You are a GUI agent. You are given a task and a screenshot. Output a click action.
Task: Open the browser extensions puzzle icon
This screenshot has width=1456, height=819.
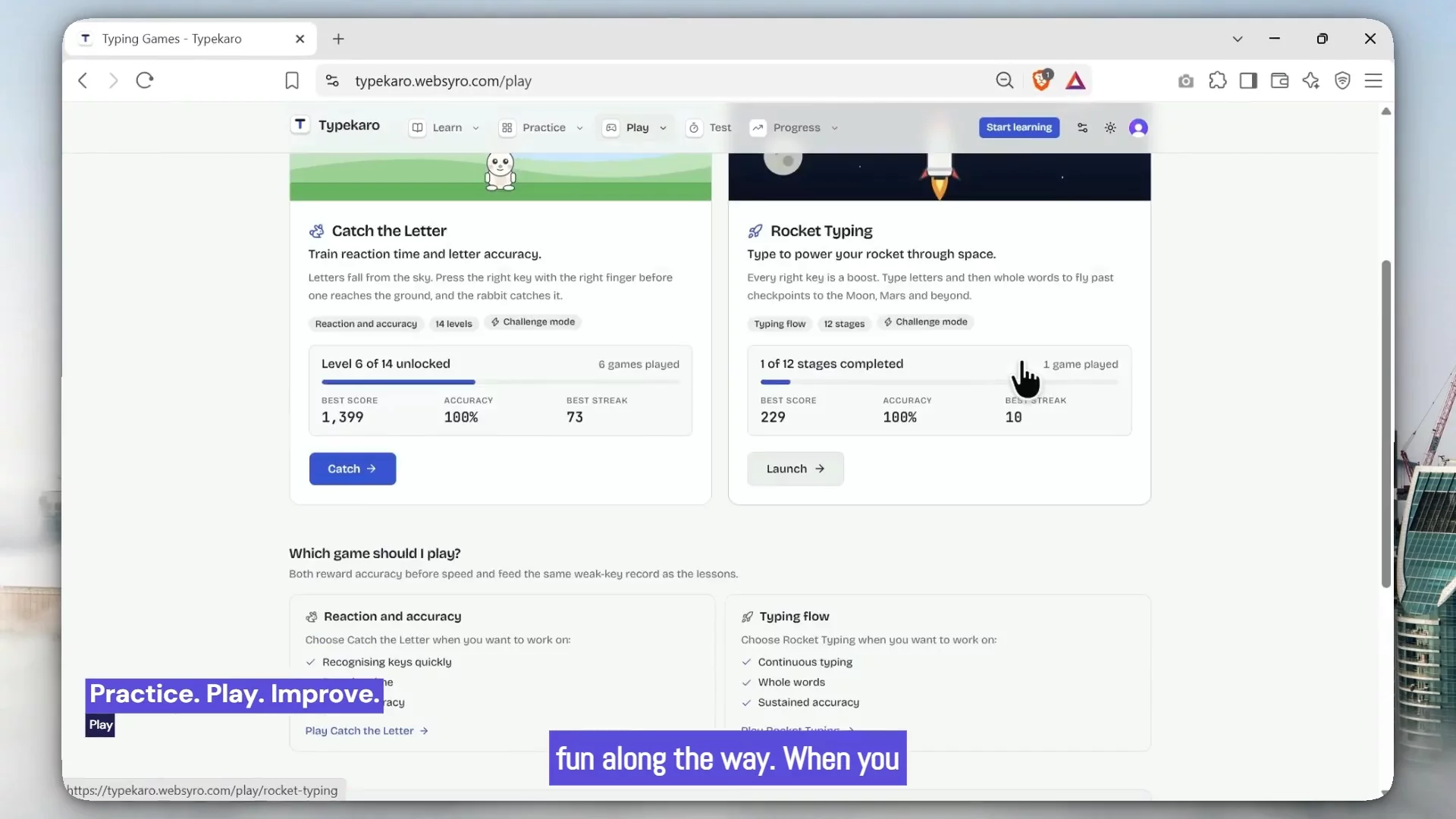[x=1217, y=80]
